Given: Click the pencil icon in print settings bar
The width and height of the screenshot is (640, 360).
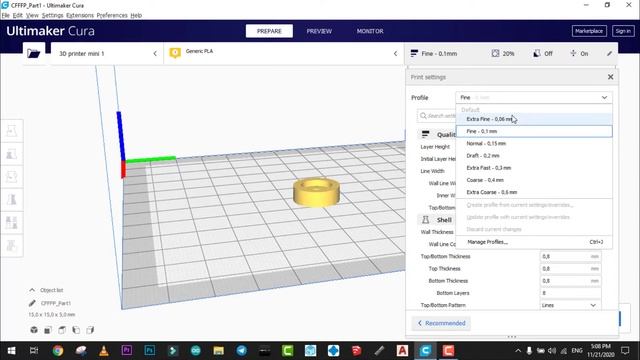Looking at the screenshot, I should [x=609, y=53].
